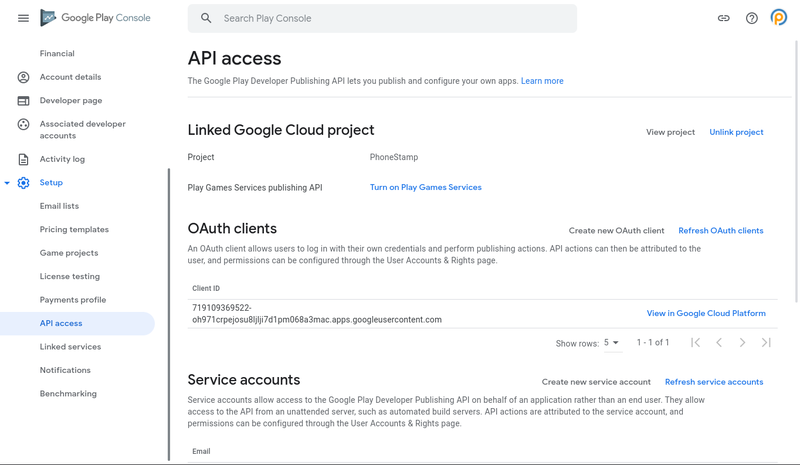Click Create new OAuth client
This screenshot has width=800, height=465.
point(616,231)
